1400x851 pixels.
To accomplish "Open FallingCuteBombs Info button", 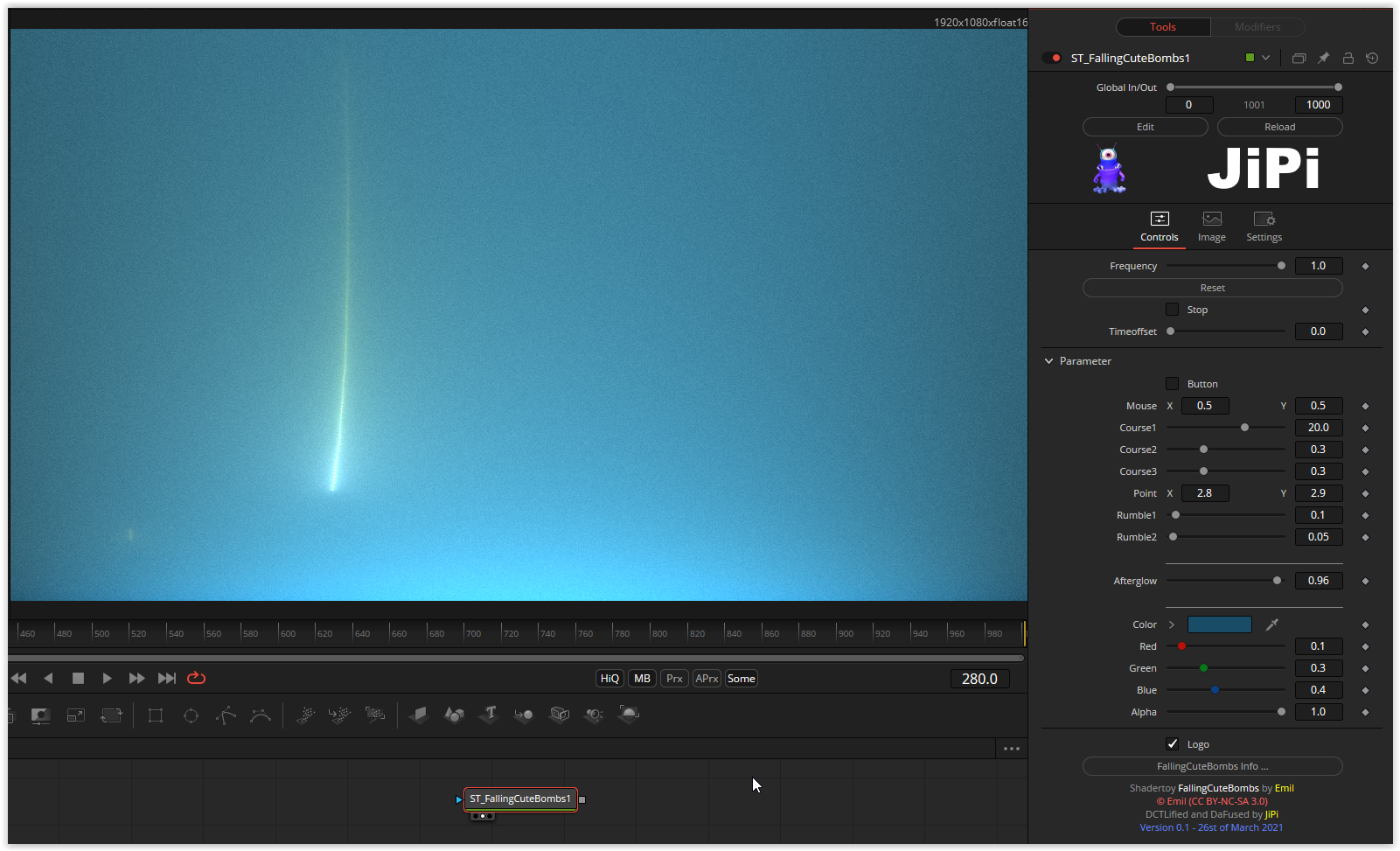I will pos(1213,766).
